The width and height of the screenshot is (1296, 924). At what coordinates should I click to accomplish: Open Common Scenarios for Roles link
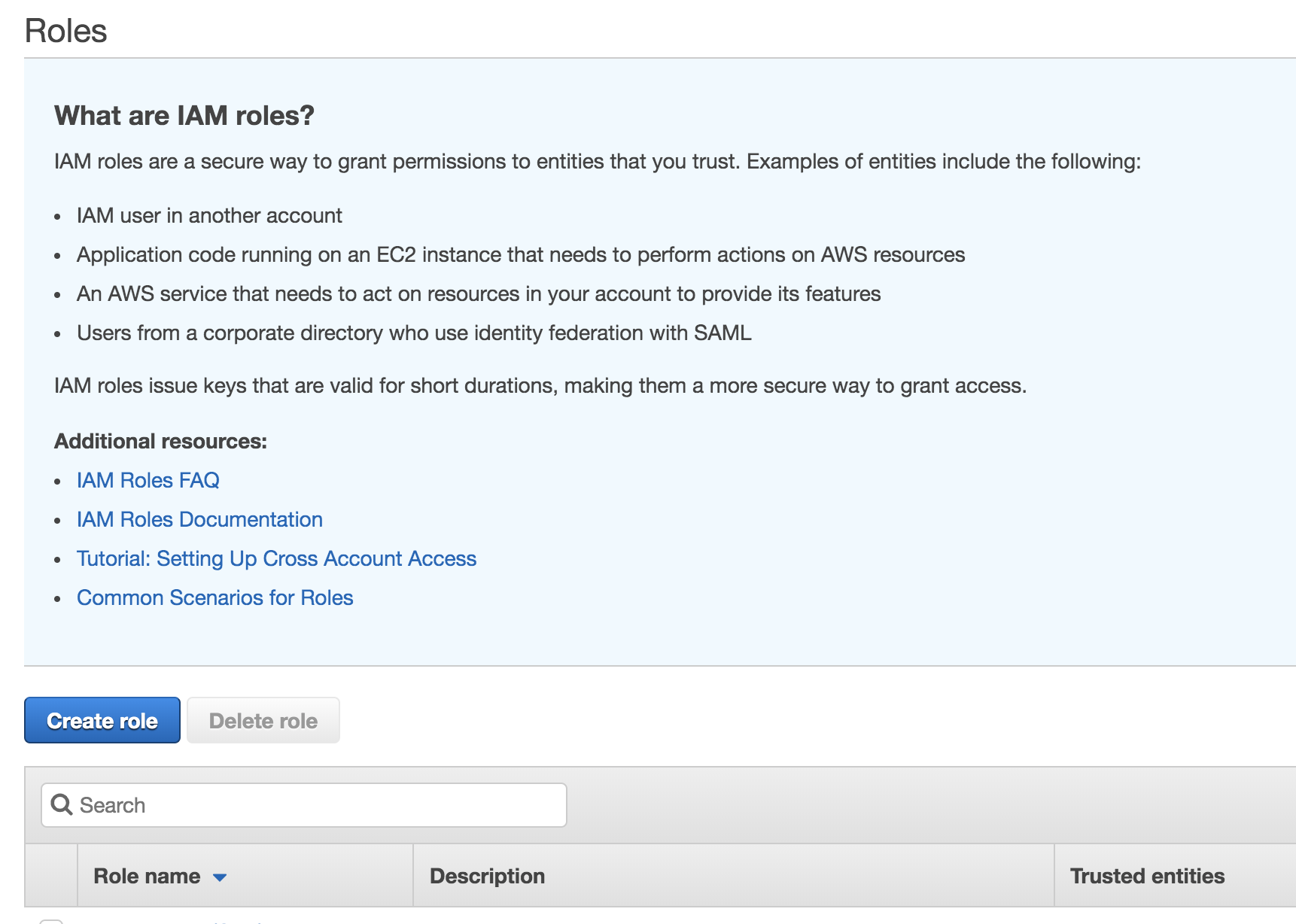[214, 597]
